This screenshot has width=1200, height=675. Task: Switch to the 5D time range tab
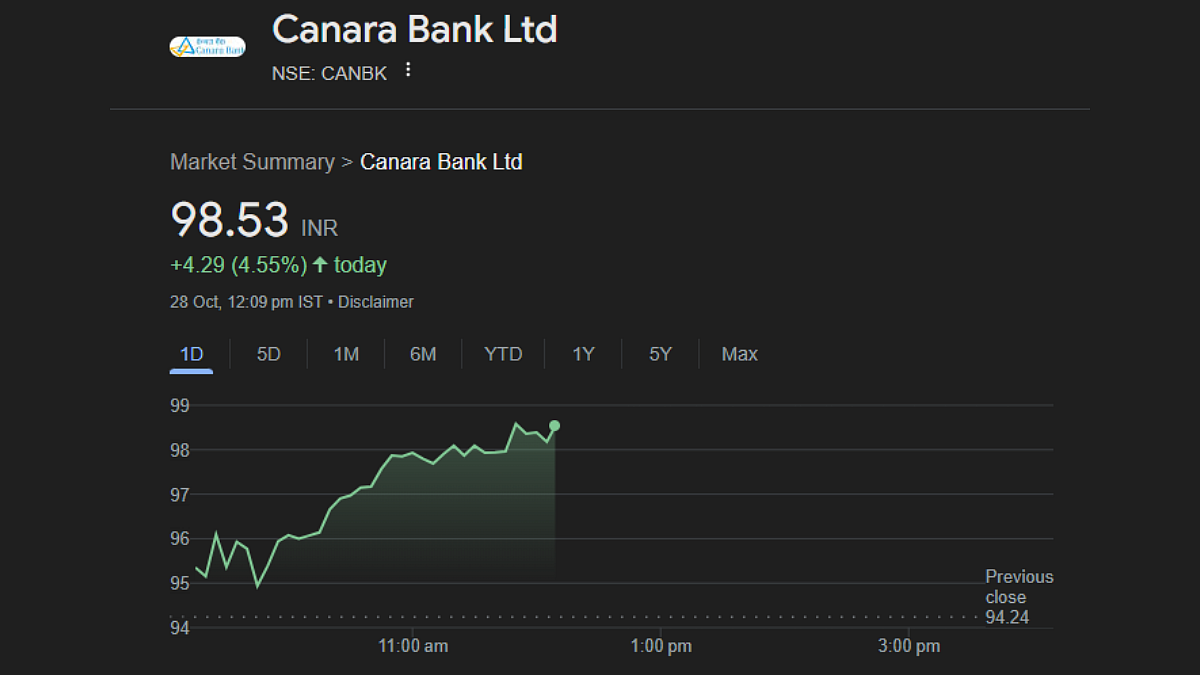(x=268, y=354)
